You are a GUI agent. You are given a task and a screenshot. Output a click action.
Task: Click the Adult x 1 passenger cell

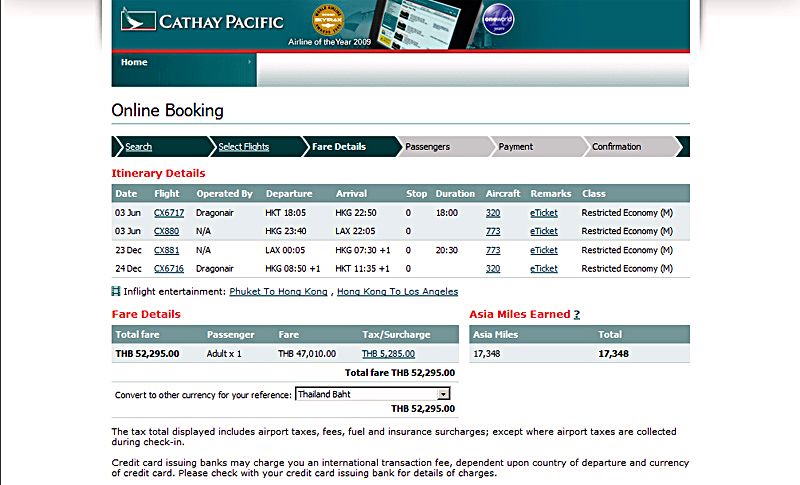point(224,354)
